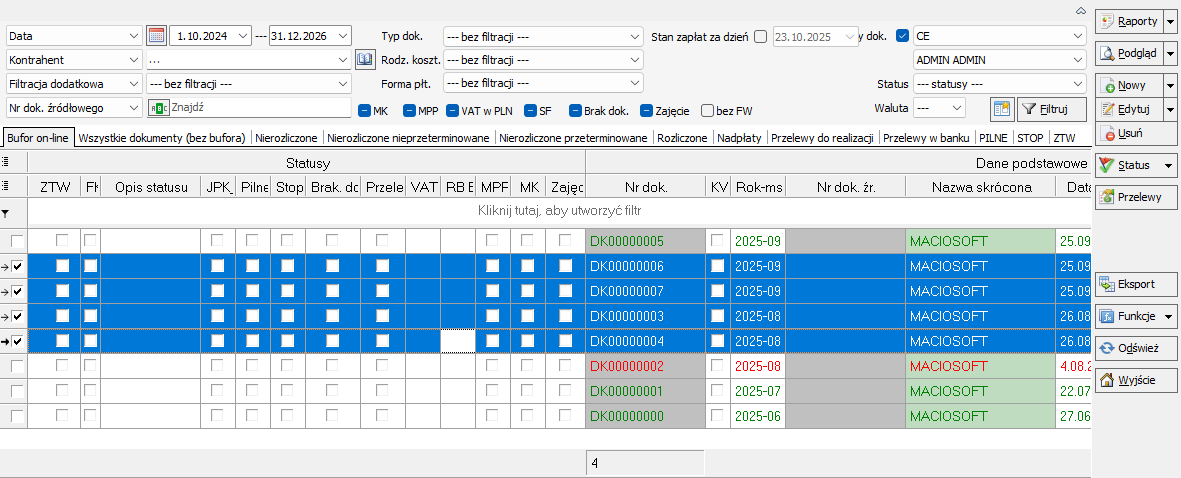Viewport: 1181px width, 478px height.
Task: Open the Typ dok. dropdown
Action: pos(543,35)
